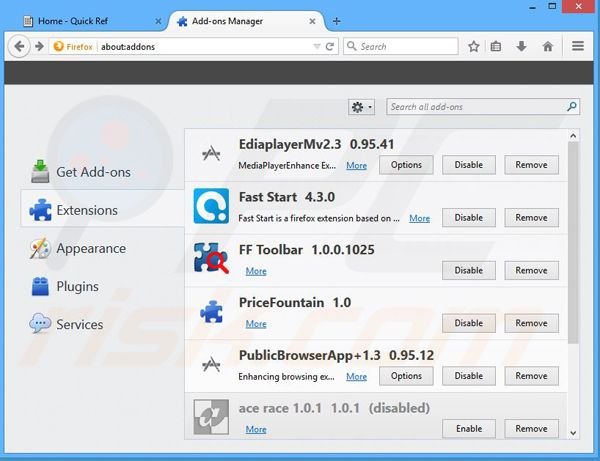This screenshot has width=600, height=461.
Task: Reload the about:addons page
Action: [329, 46]
